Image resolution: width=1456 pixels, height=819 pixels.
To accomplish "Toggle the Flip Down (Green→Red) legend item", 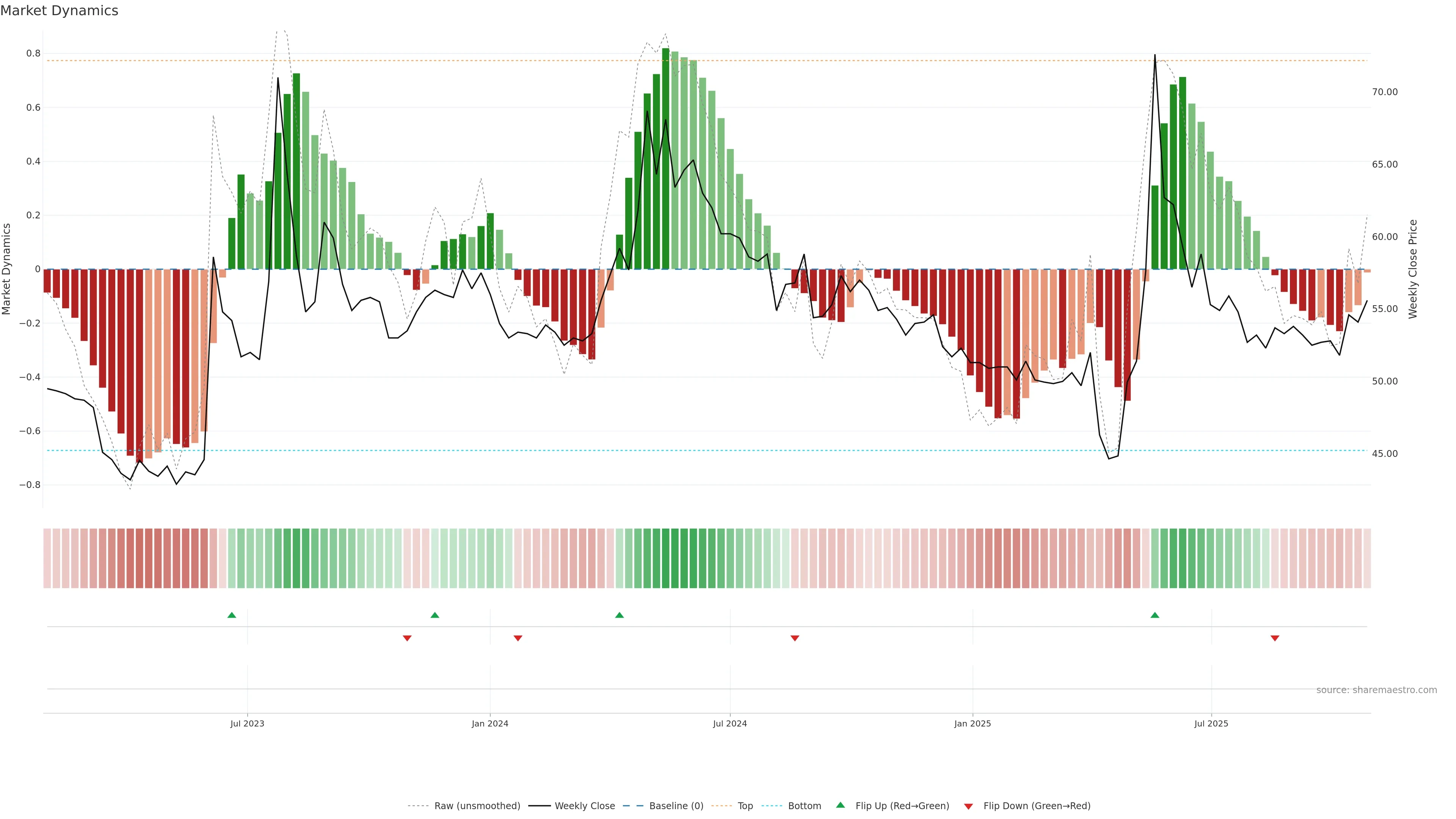I will point(1037,806).
